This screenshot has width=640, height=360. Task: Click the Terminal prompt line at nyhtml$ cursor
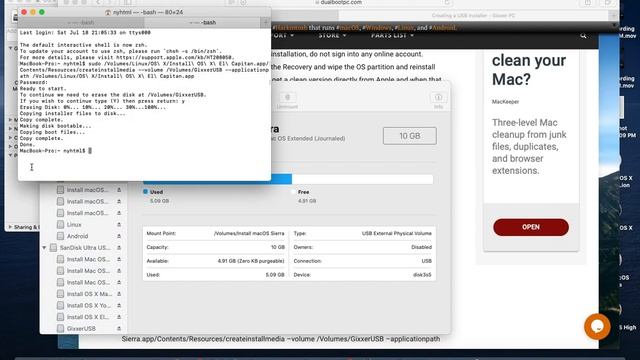(56, 151)
